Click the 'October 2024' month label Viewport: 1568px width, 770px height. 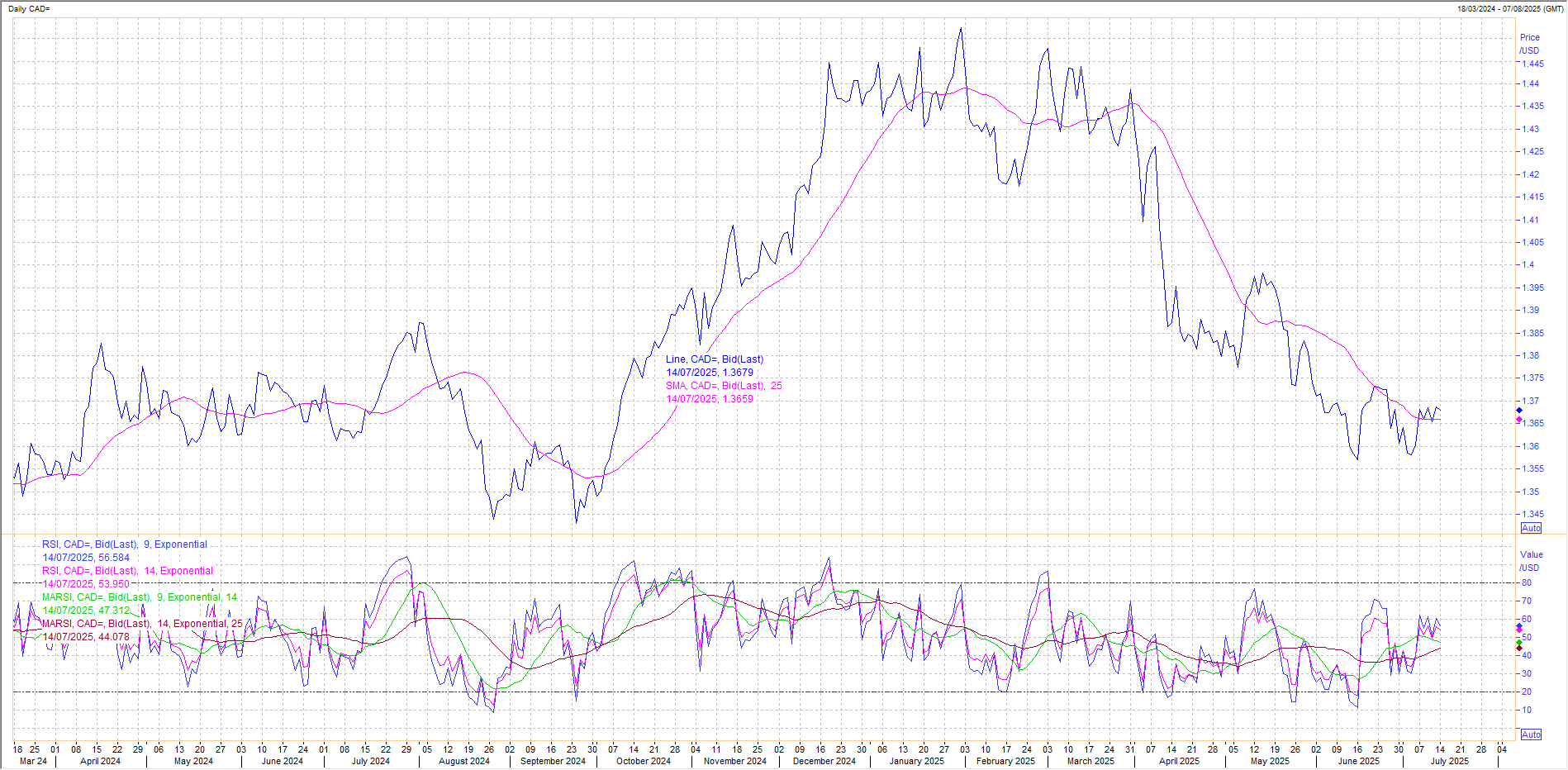click(x=644, y=761)
